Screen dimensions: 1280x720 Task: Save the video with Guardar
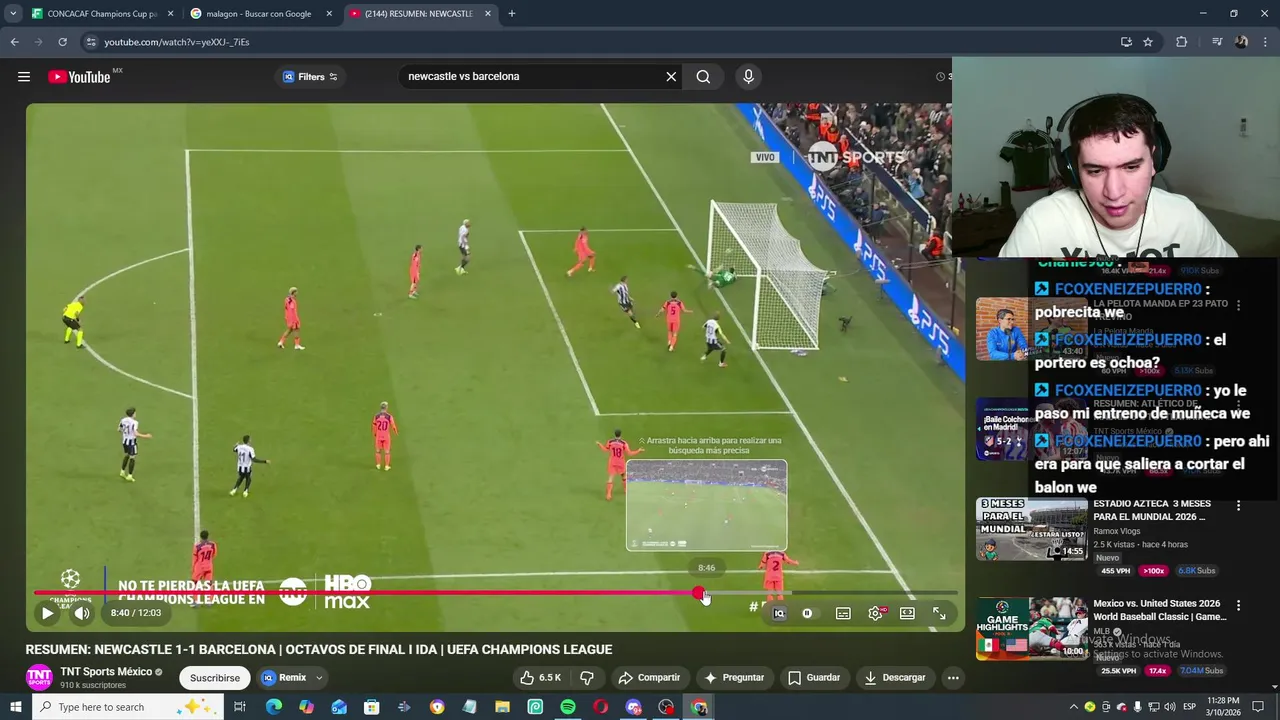814,677
